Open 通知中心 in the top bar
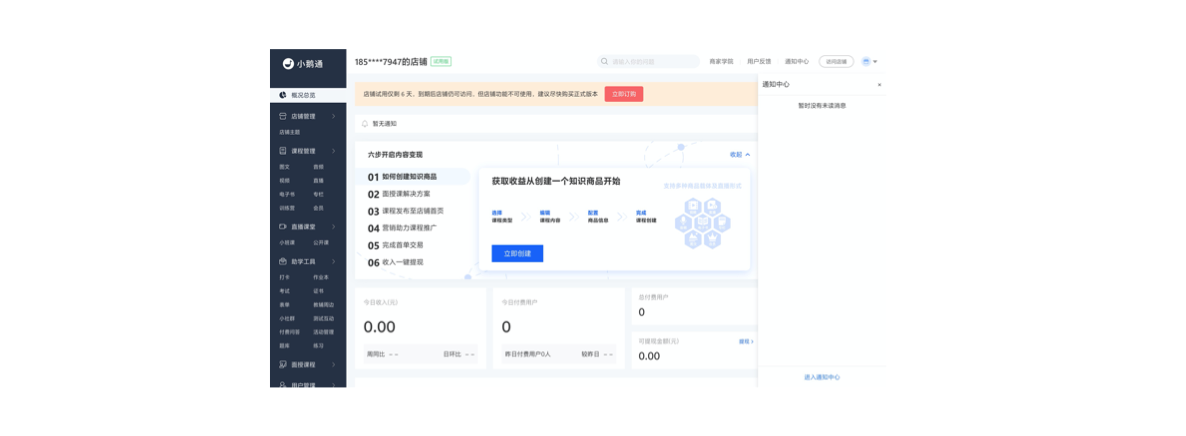Image resolution: width=1186 pixels, height=436 pixels. tap(796, 61)
